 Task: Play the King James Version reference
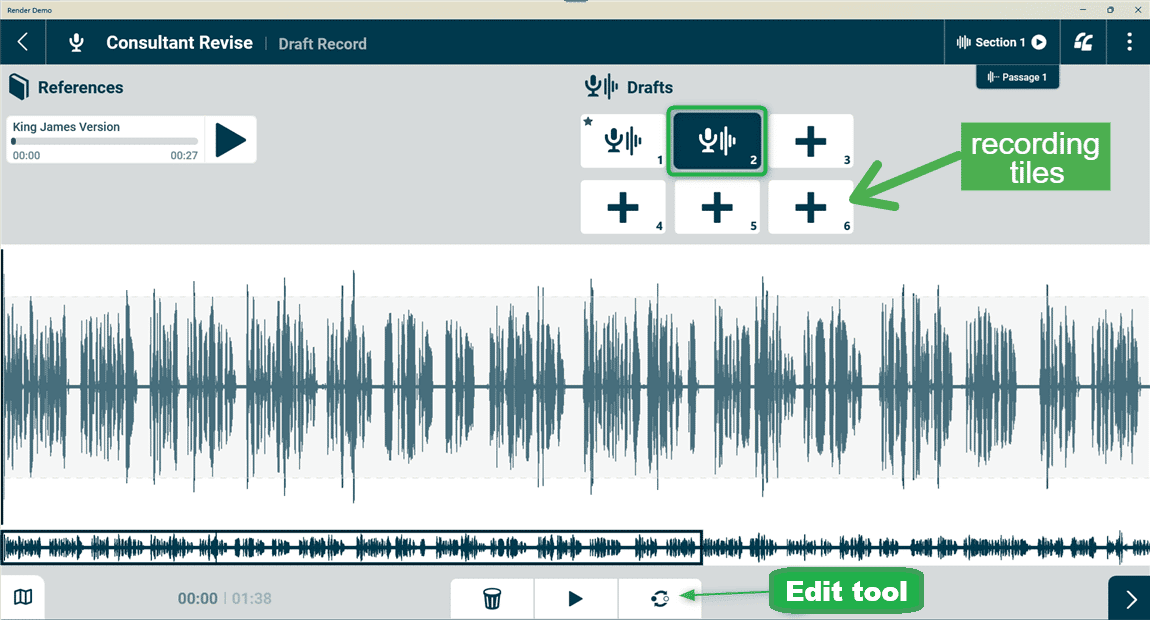(x=230, y=139)
